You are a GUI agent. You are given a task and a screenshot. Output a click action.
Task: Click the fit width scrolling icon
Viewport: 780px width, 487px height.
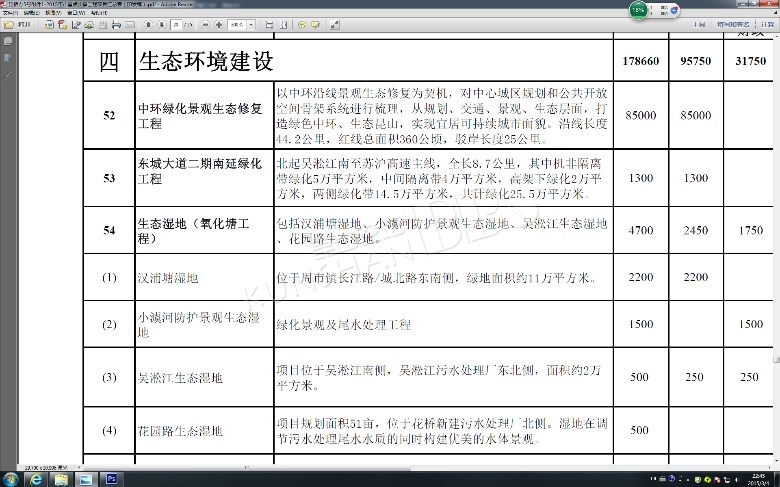(x=269, y=24)
